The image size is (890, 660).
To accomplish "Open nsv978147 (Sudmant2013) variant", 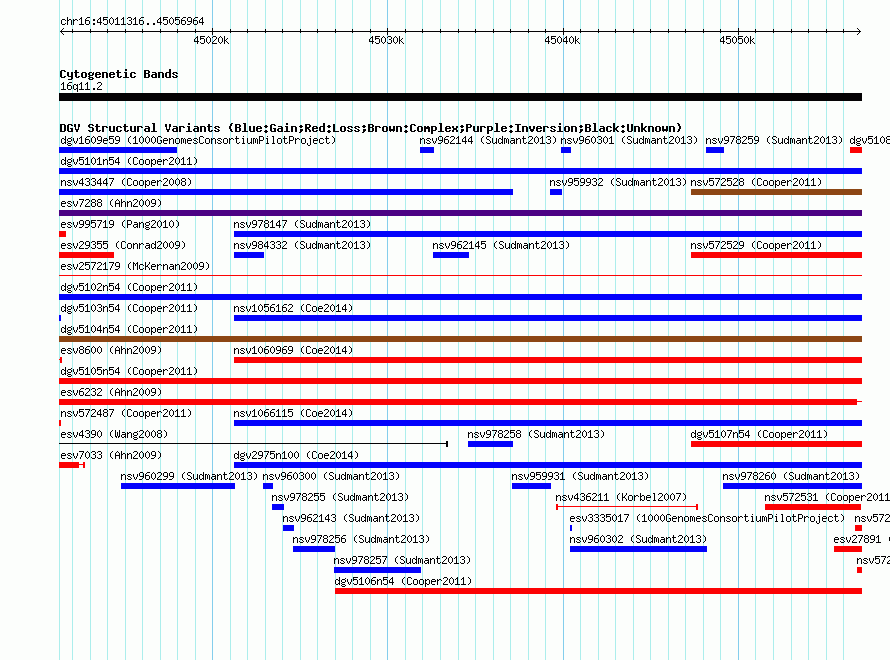I will 302,224.
